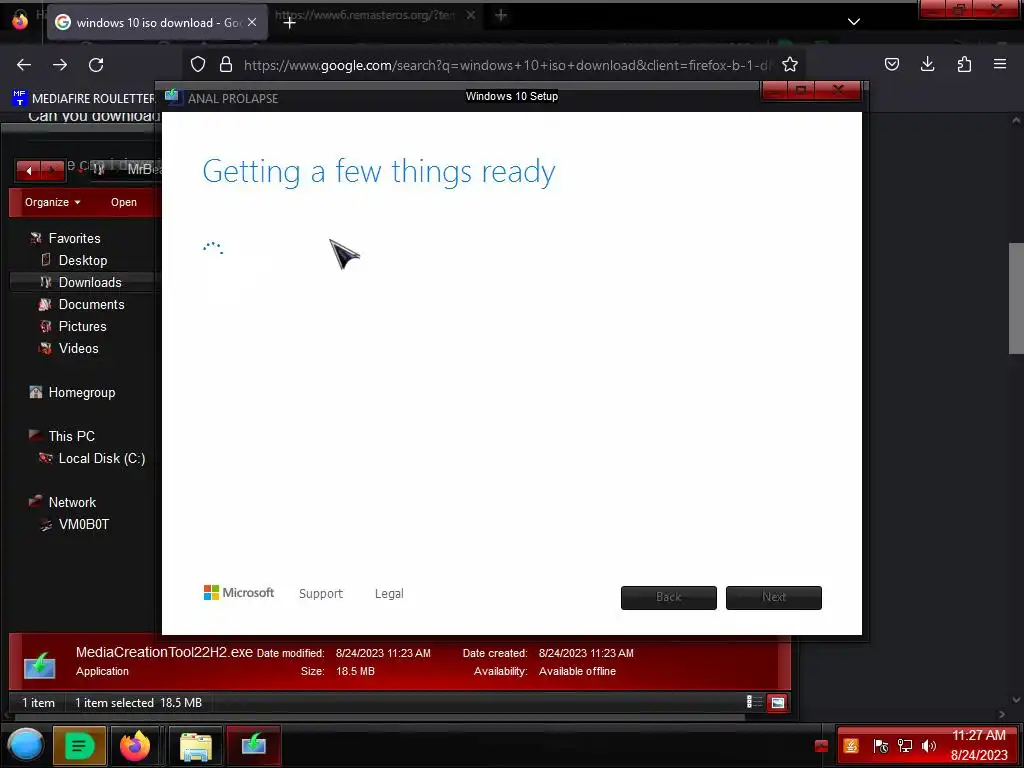Viewport: 1024px width, 768px height.
Task: Open Windows 10 Setup taskbar button
Action: (x=253, y=744)
